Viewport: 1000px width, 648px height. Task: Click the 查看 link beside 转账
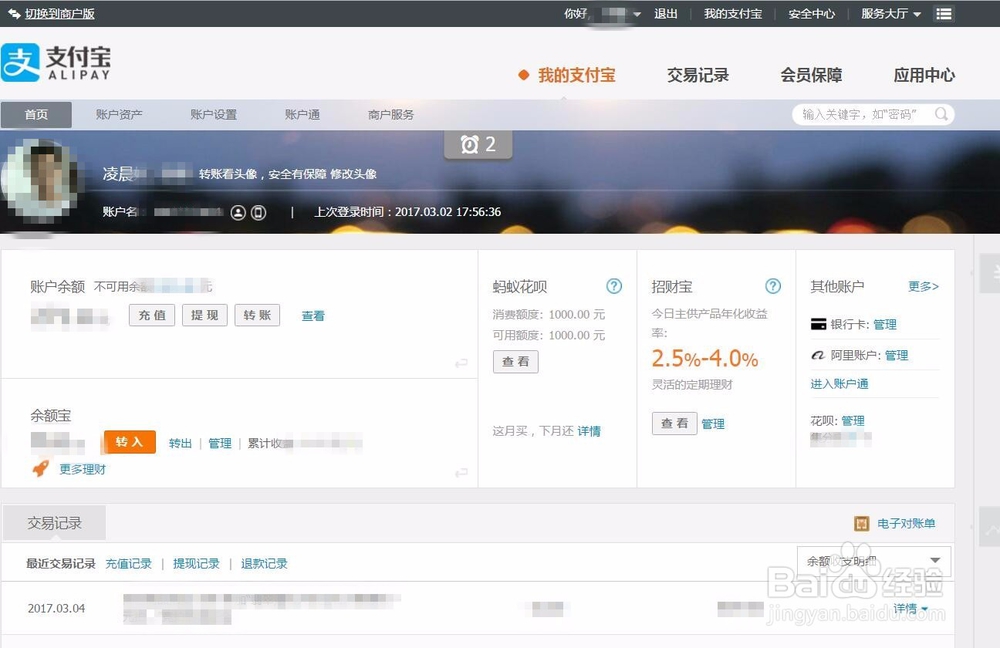[x=313, y=316]
